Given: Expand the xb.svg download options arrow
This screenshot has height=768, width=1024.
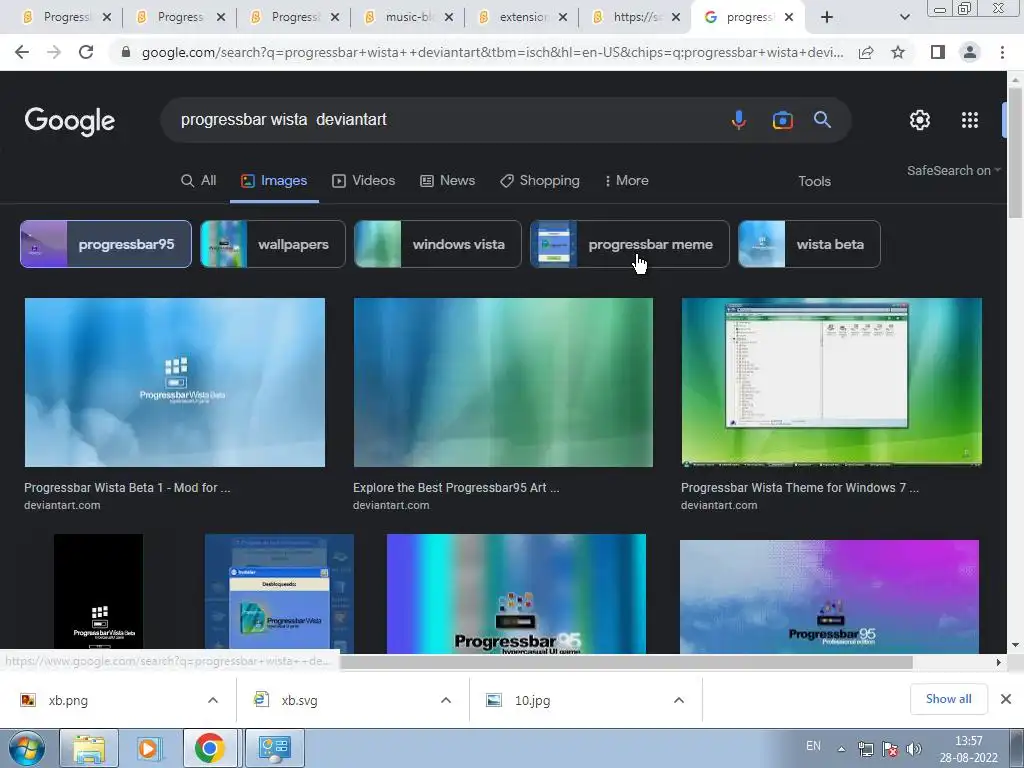Looking at the screenshot, I should click(446, 700).
